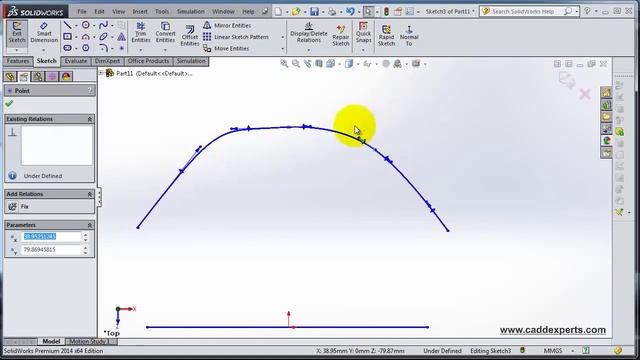Open Display/Delete Relations

point(309,32)
